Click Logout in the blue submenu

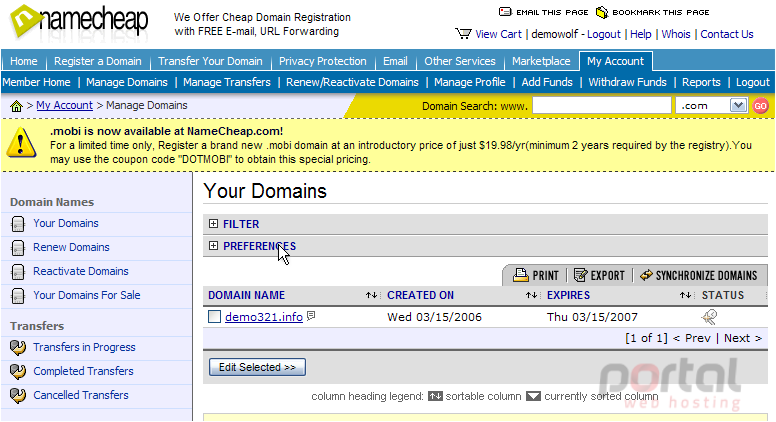tap(753, 82)
